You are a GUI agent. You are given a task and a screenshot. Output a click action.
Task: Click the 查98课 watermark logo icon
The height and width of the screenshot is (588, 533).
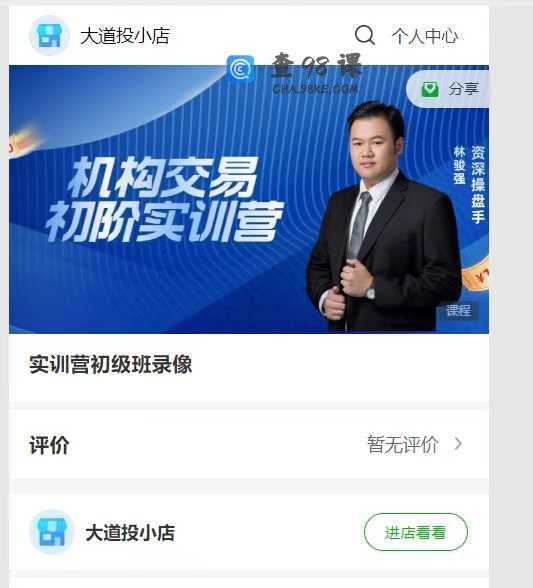click(x=240, y=69)
